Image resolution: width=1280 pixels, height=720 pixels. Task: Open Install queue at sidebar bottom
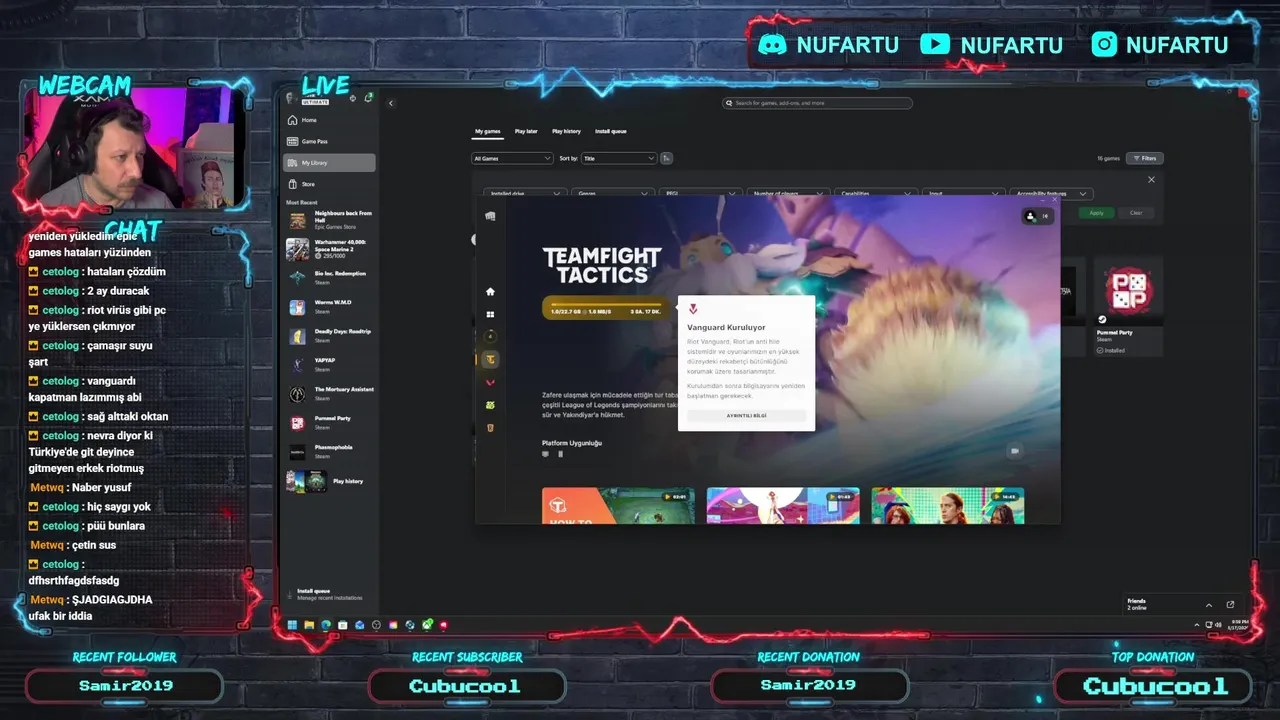click(x=329, y=593)
